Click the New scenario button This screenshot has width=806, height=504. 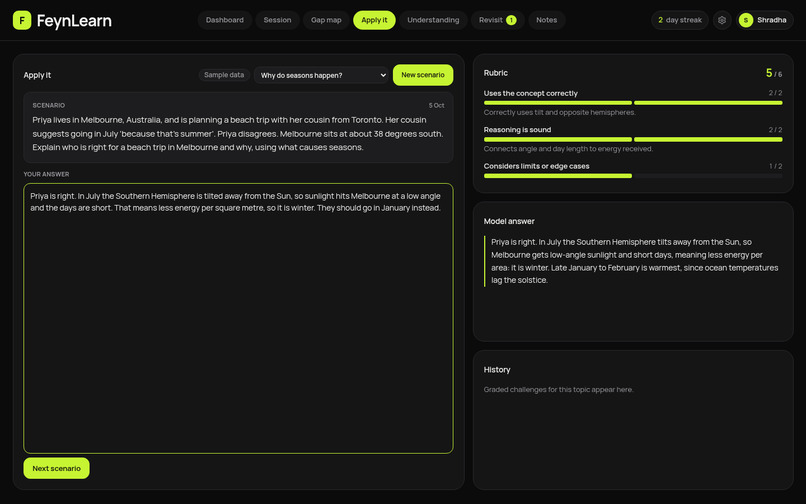tap(423, 75)
